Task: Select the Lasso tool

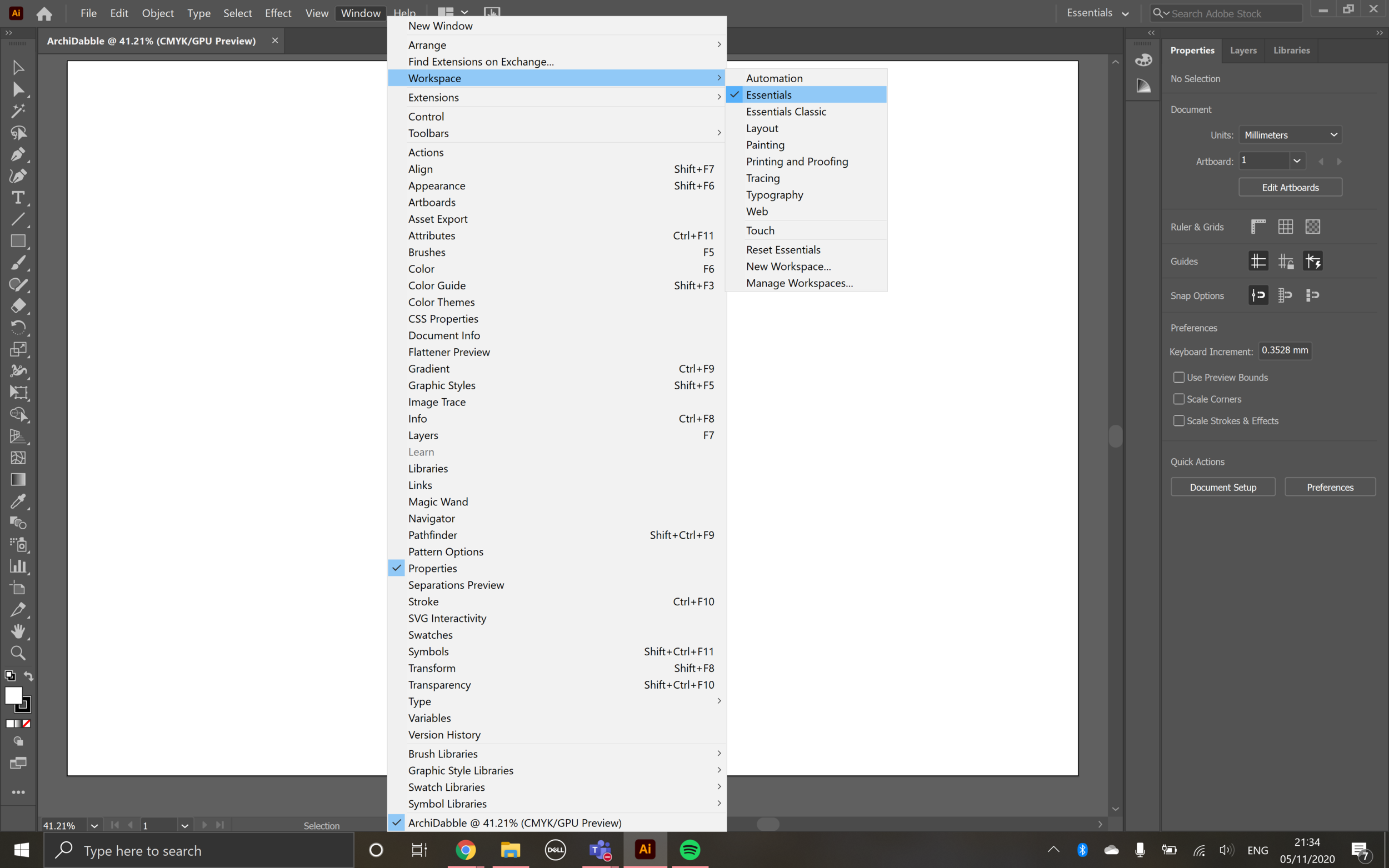Action: pos(18,133)
